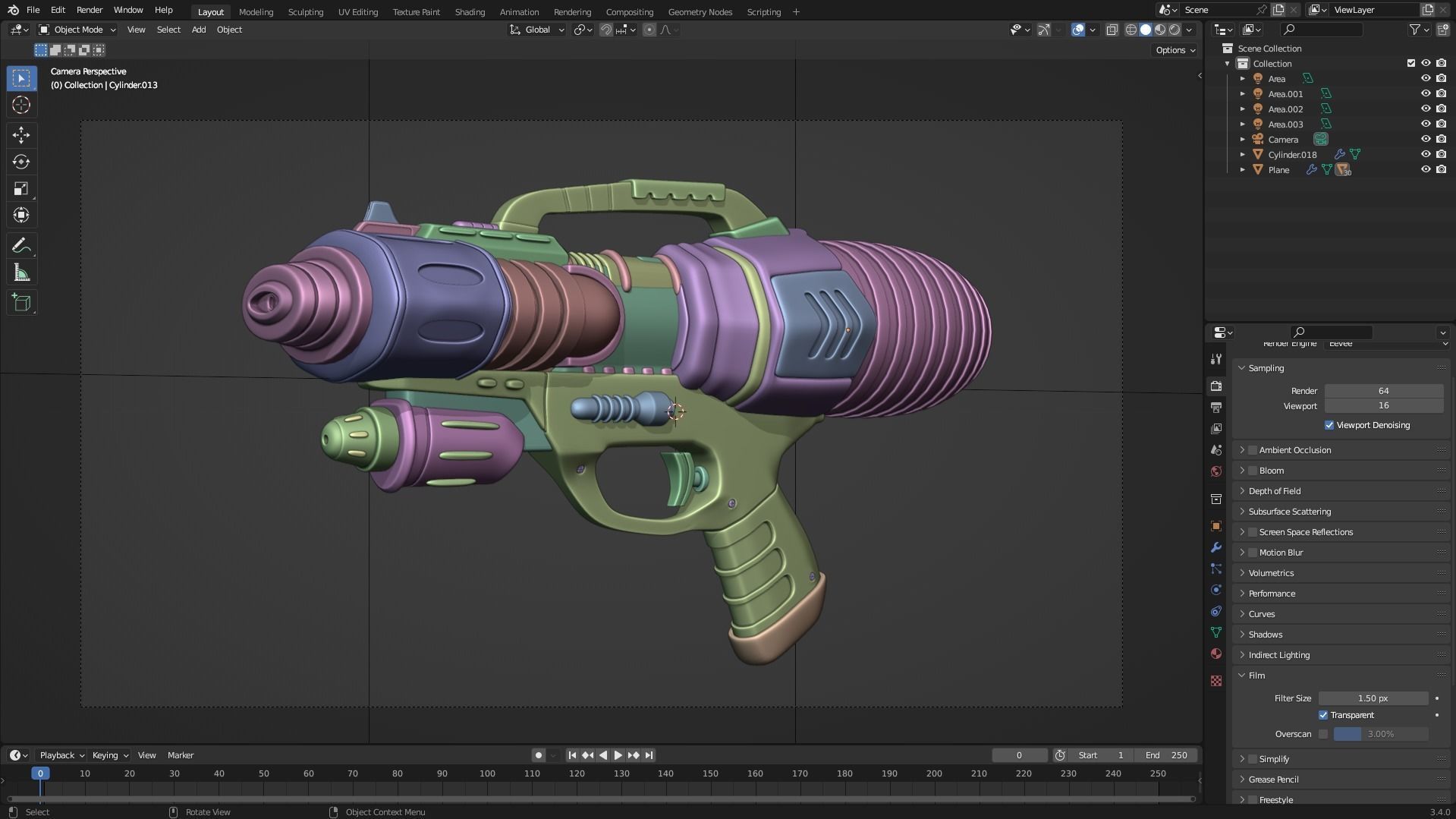Open the Physics properties tab

(1216, 590)
